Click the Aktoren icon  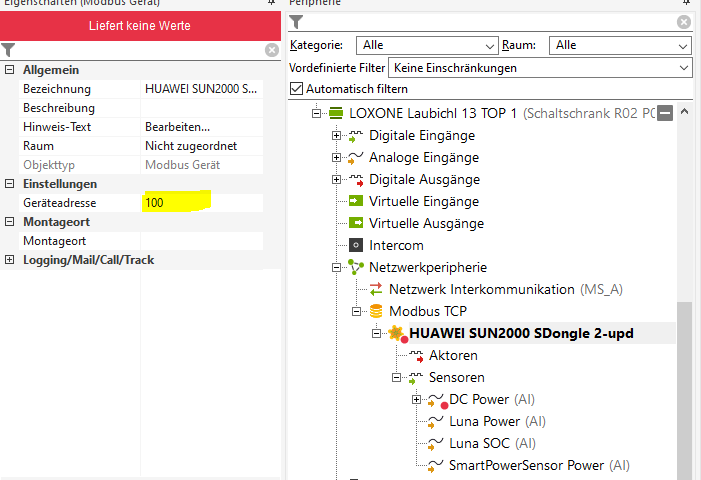(416, 356)
